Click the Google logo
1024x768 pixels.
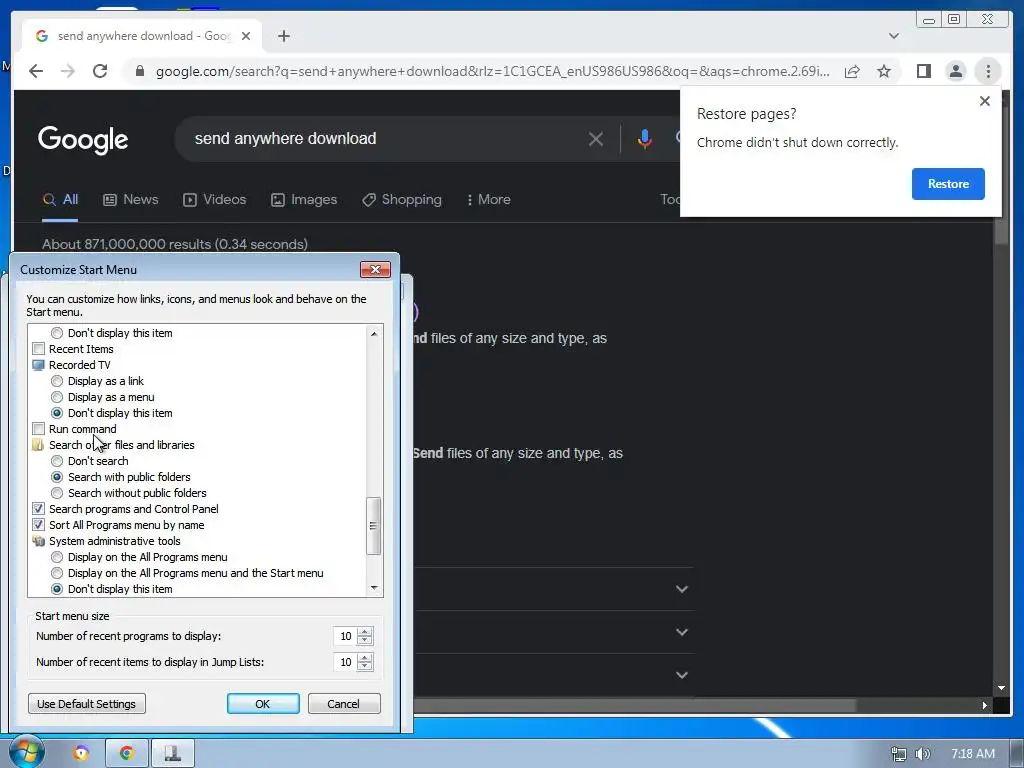point(83,139)
